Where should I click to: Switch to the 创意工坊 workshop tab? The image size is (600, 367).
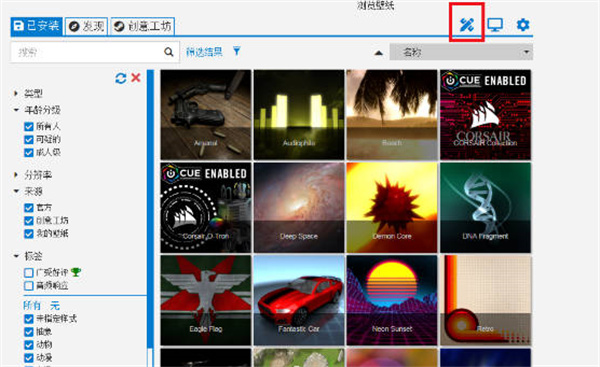point(143,26)
